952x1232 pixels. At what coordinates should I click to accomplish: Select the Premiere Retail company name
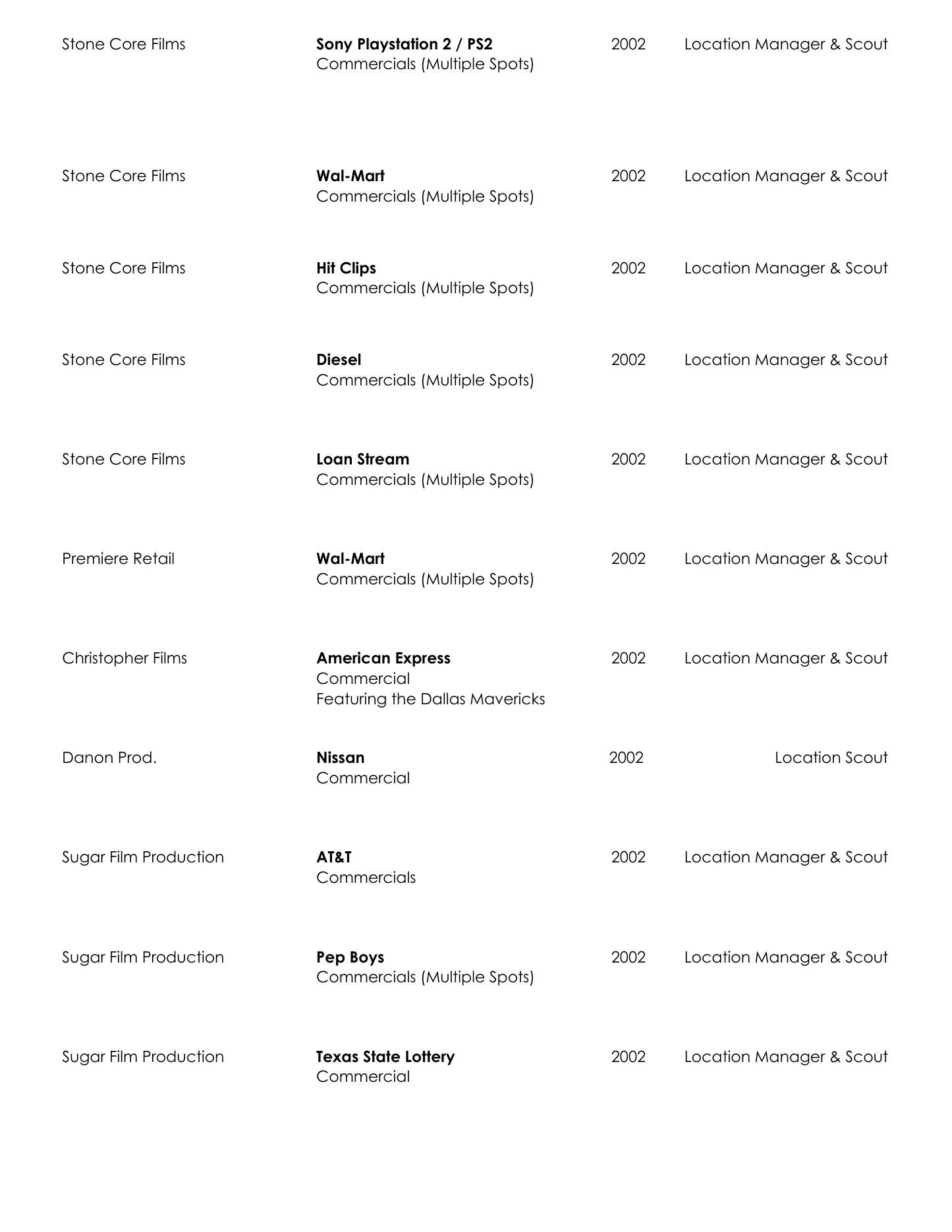(118, 559)
